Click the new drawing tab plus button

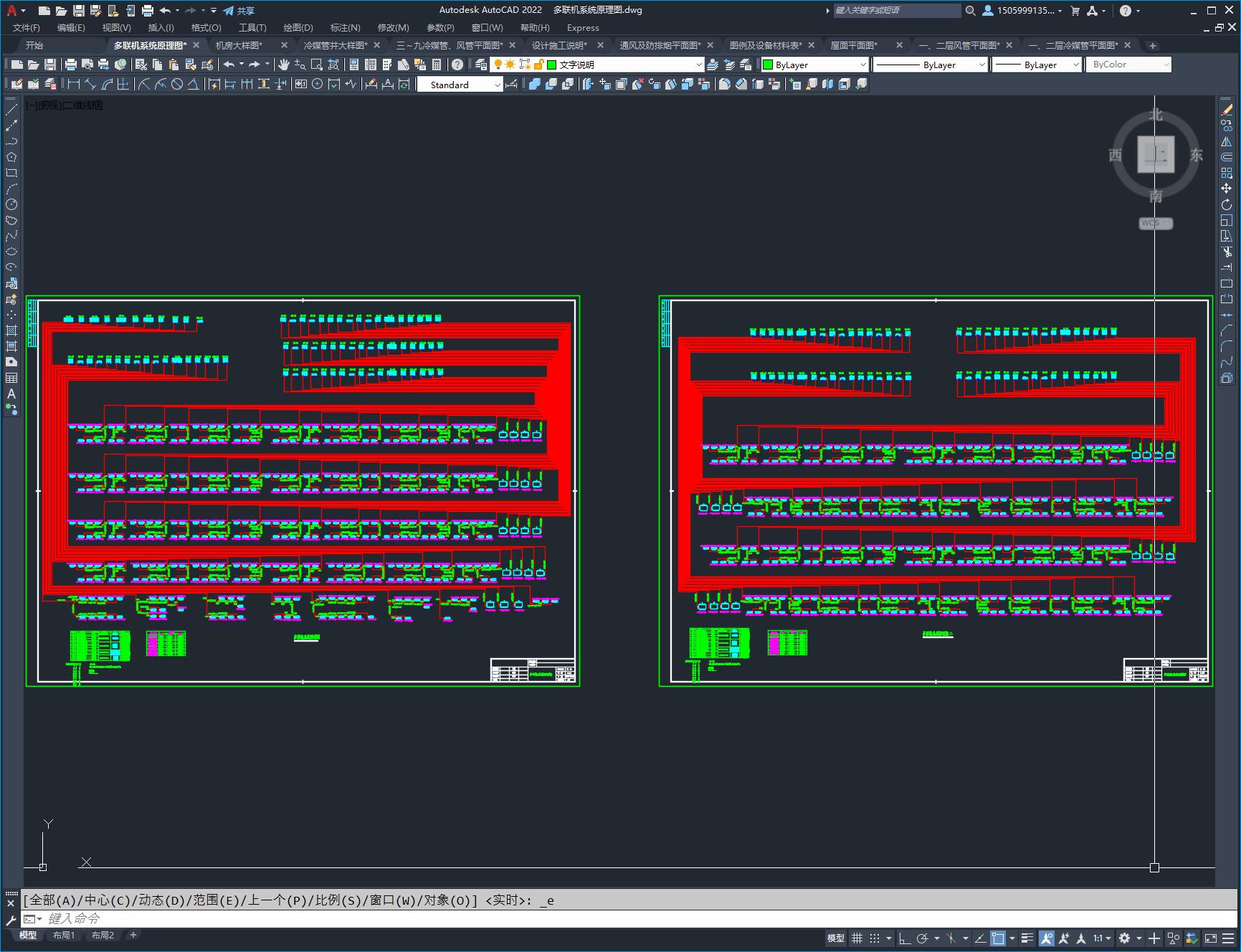1153,45
